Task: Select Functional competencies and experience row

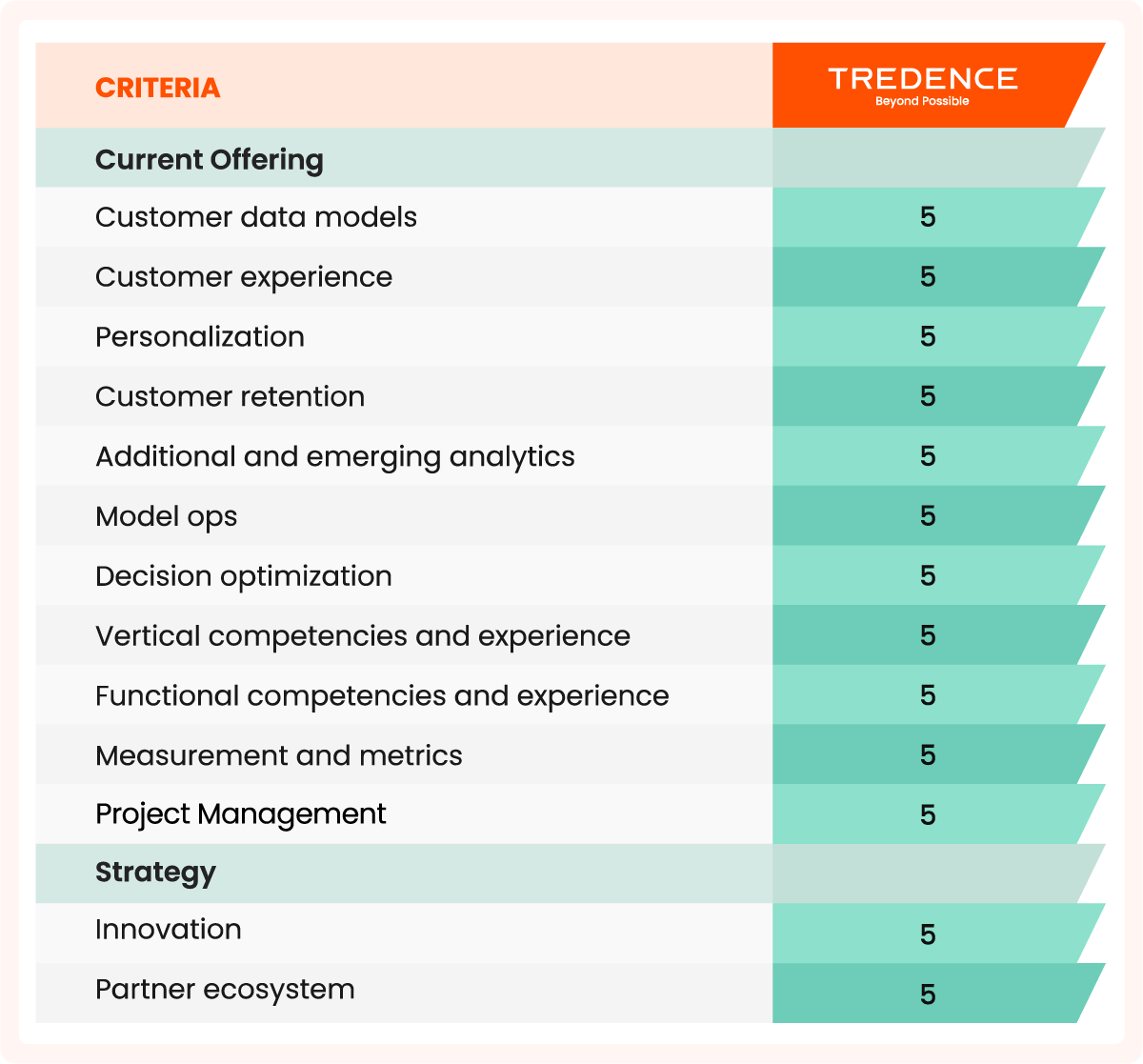Action: [x=570, y=694]
